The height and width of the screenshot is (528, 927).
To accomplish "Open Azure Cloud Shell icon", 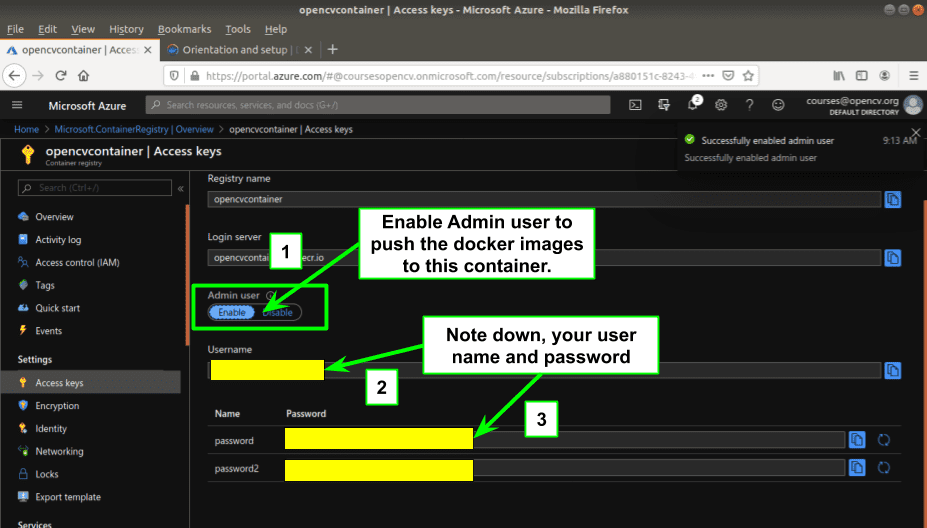I will pos(635,105).
